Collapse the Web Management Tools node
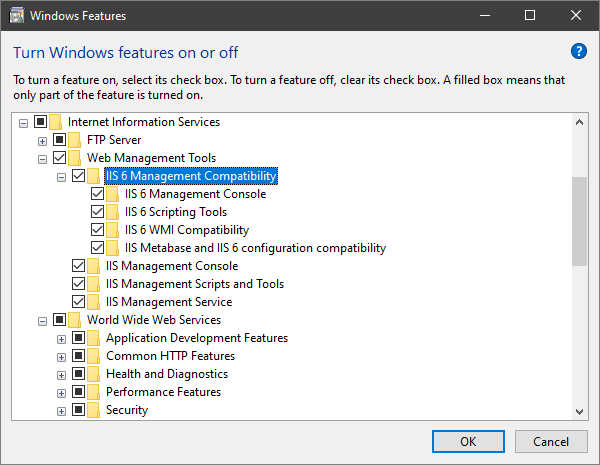 coord(42,159)
